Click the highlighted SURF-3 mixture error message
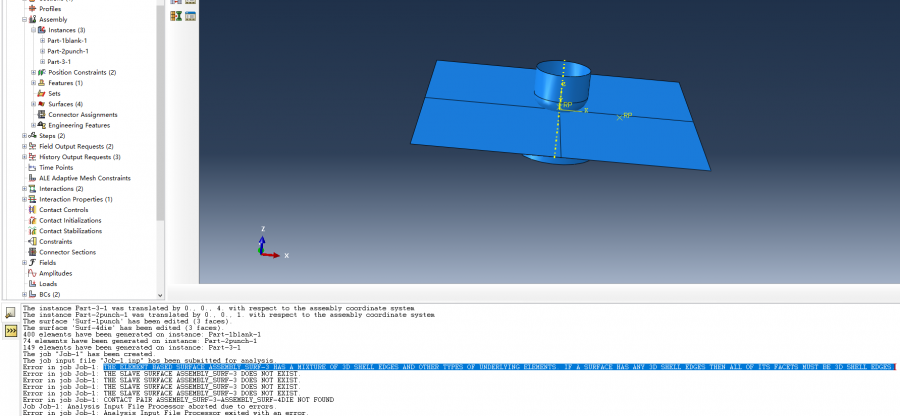The height and width of the screenshot is (416, 900). (x=499, y=367)
